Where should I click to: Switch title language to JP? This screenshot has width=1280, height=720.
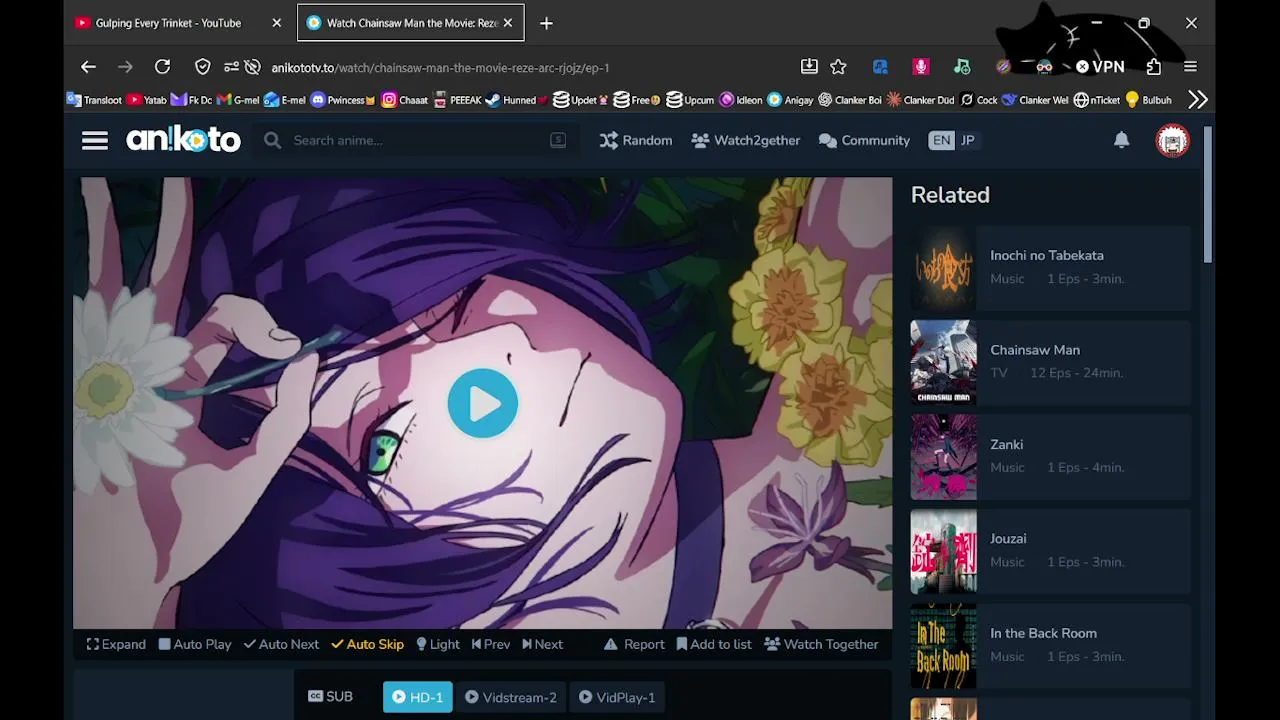point(967,141)
